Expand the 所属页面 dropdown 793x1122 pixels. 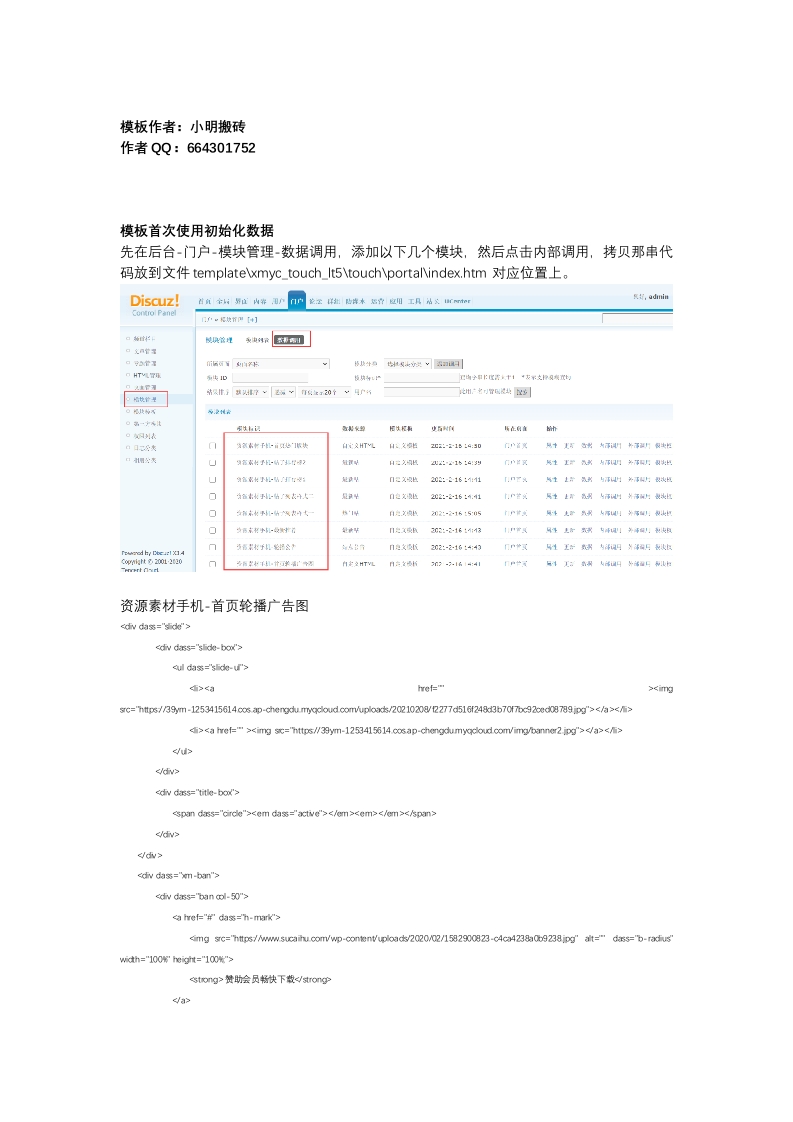pos(281,364)
